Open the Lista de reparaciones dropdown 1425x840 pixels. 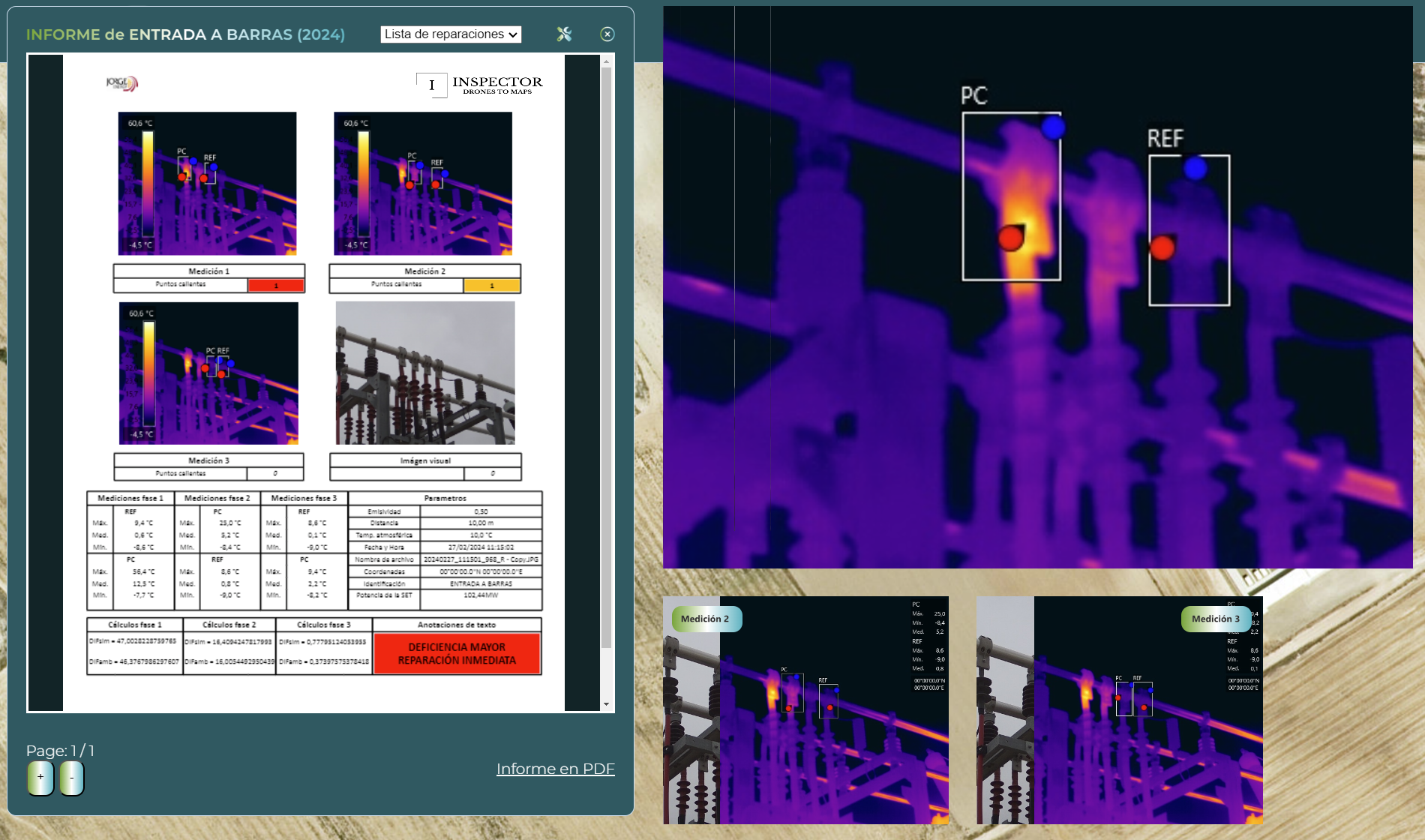point(451,34)
